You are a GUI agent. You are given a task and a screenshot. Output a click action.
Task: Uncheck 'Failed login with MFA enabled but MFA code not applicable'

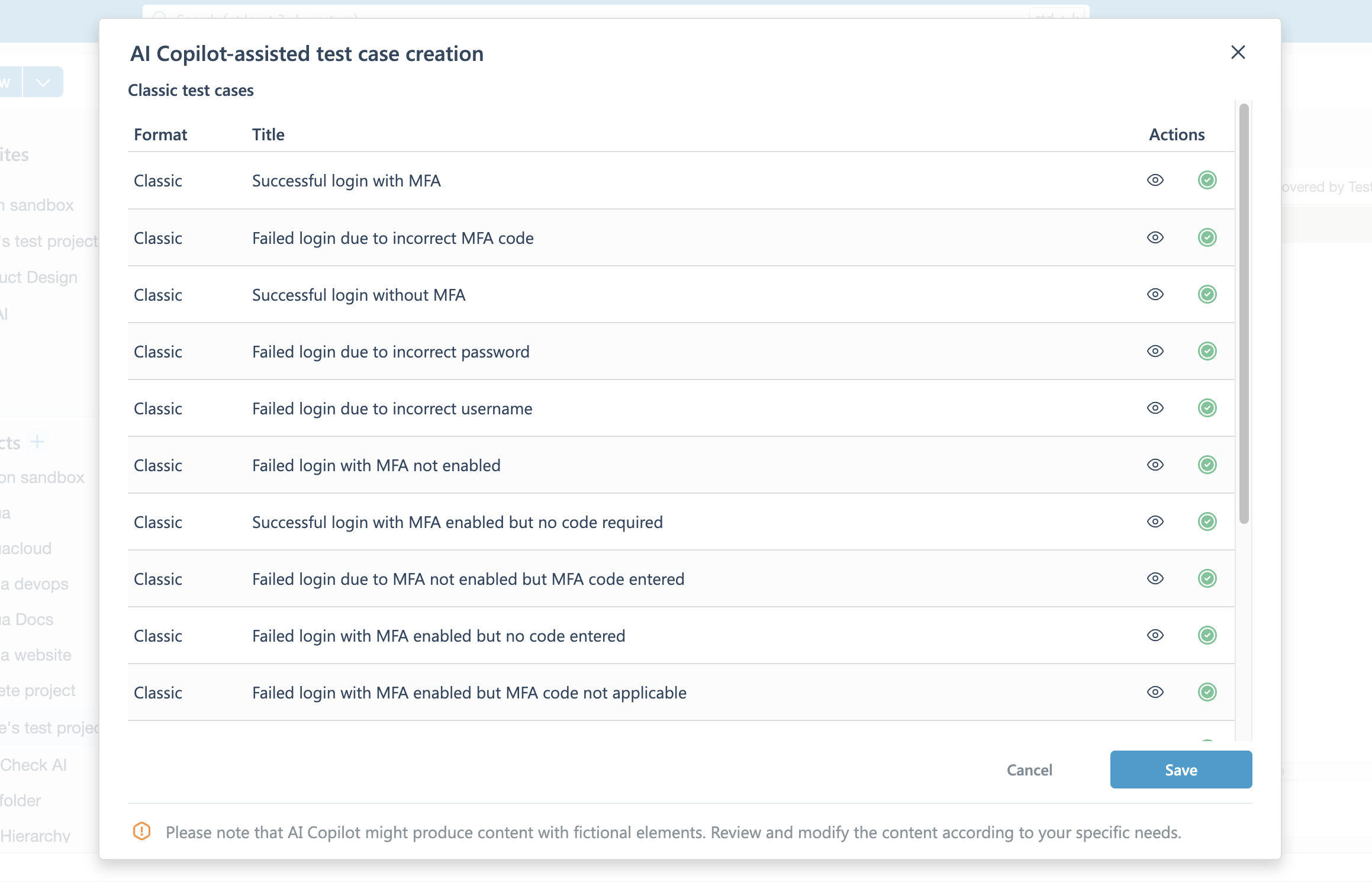click(x=1207, y=692)
